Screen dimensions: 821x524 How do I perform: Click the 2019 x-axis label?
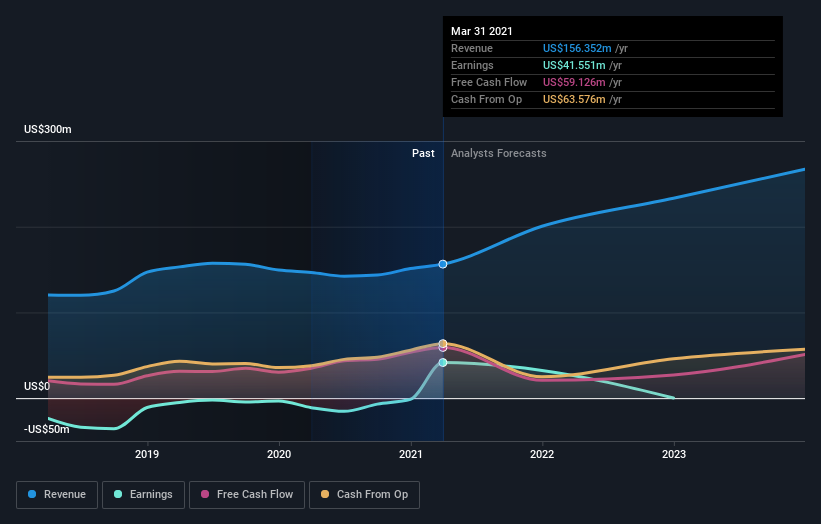[147, 454]
